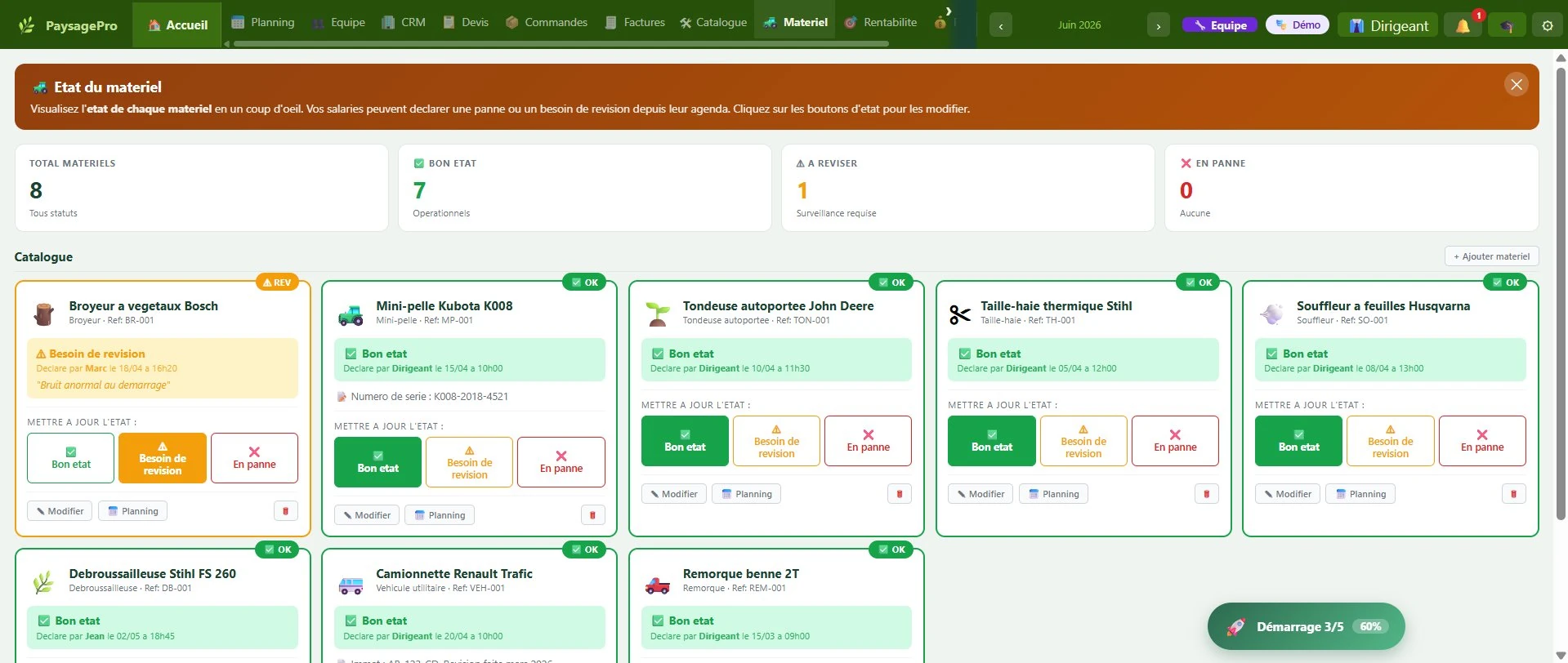Click tractor icon in Etat du materiel header
1568x663 pixels.
click(40, 87)
